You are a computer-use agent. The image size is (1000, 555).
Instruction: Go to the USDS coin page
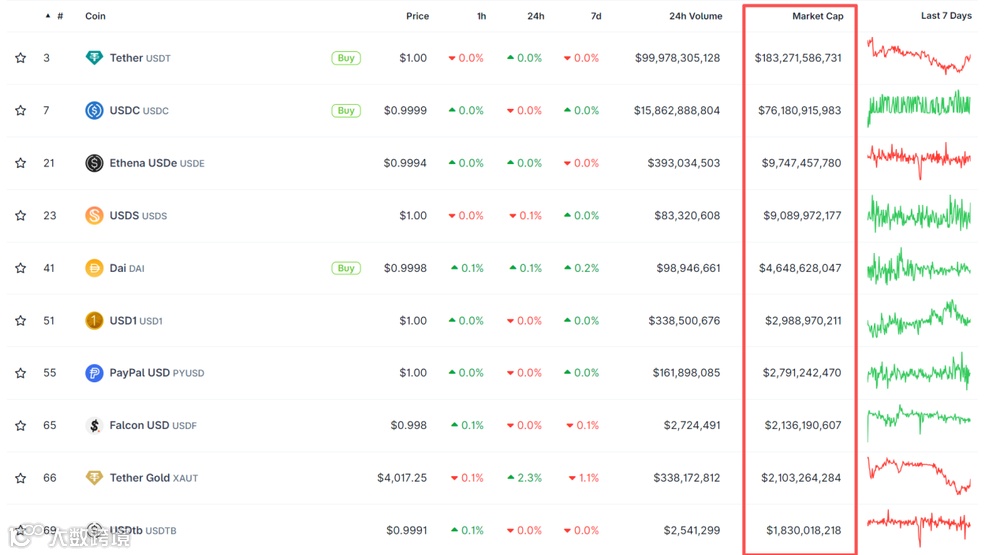click(x=138, y=216)
